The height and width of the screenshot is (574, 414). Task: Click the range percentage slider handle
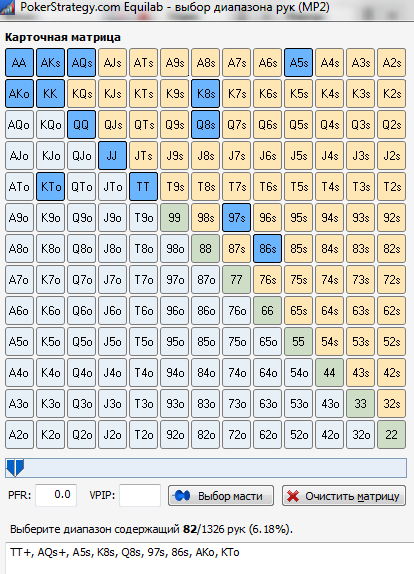15,468
